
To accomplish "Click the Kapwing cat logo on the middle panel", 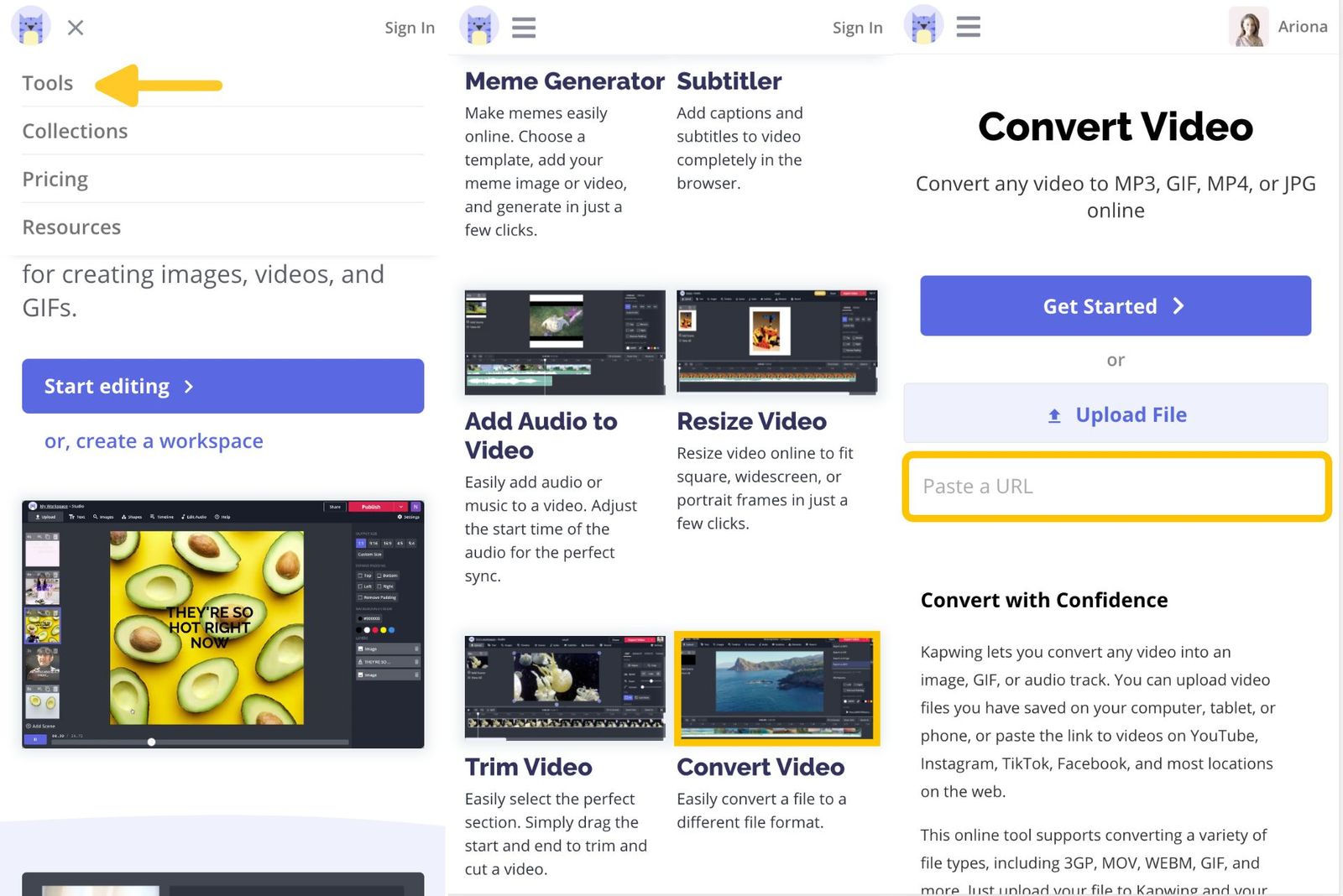I will (x=478, y=25).
